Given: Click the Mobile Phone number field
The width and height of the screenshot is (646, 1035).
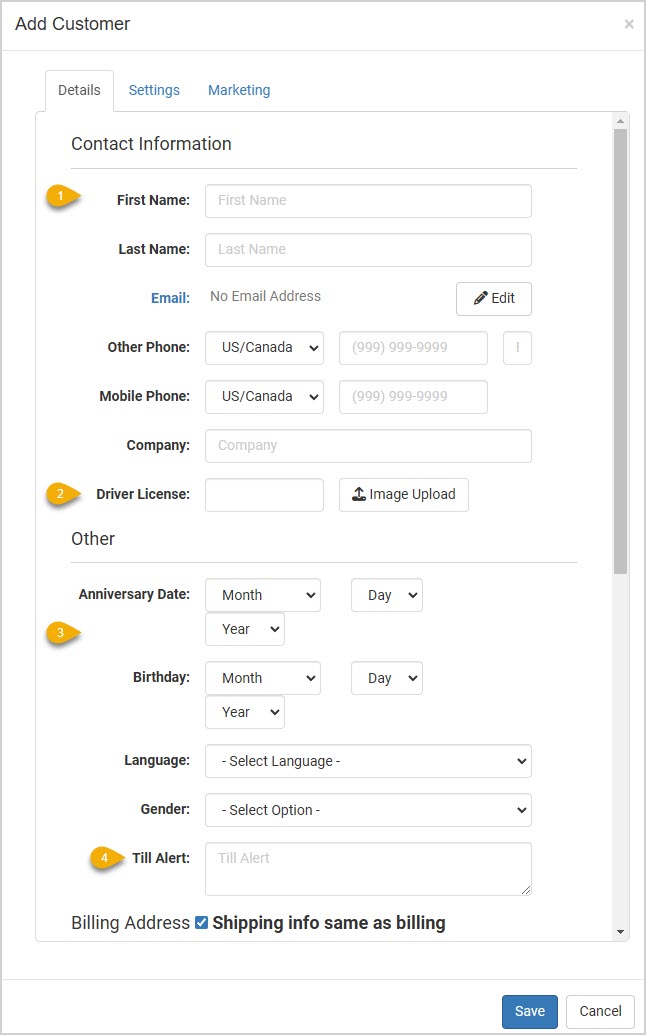Looking at the screenshot, I should [x=413, y=397].
